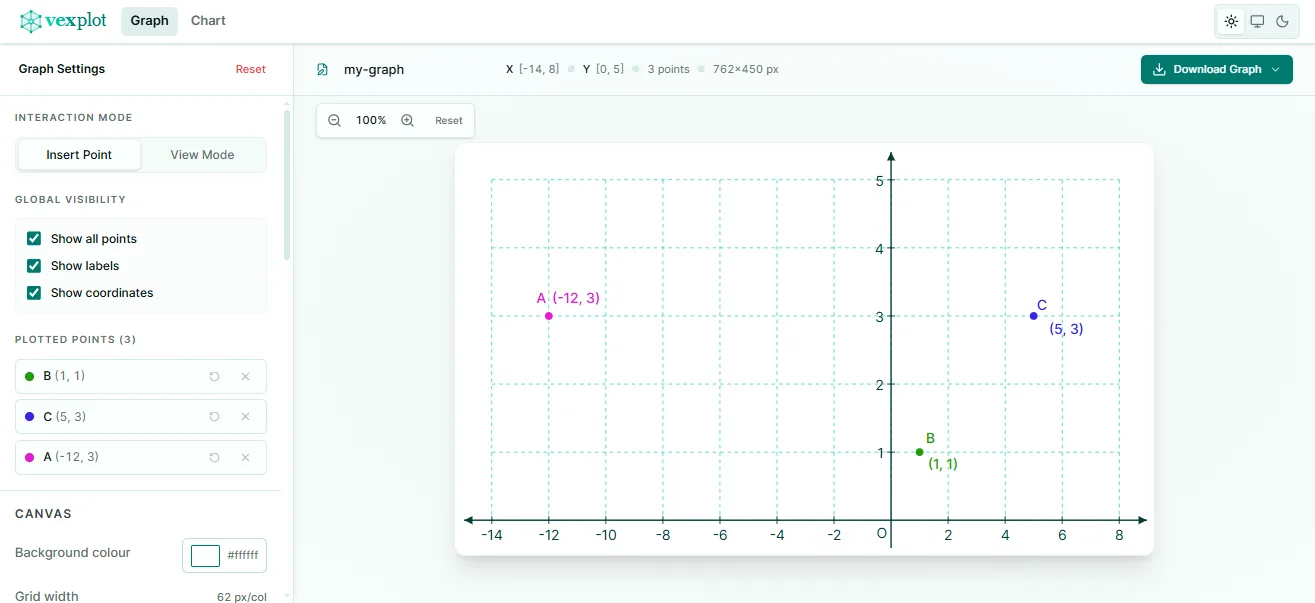The width and height of the screenshot is (1315, 603).
Task: Remove point C with its X icon
Action: pyautogui.click(x=245, y=416)
